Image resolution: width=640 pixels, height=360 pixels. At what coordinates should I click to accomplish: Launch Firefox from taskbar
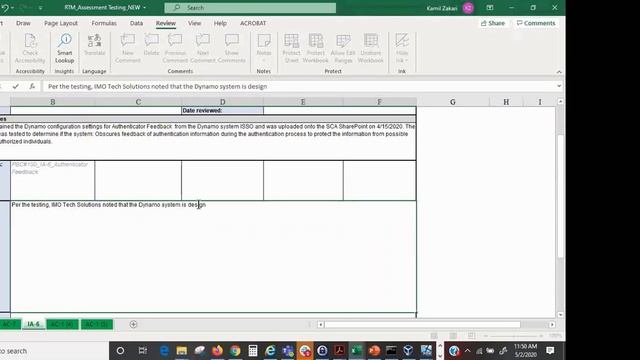click(218, 351)
